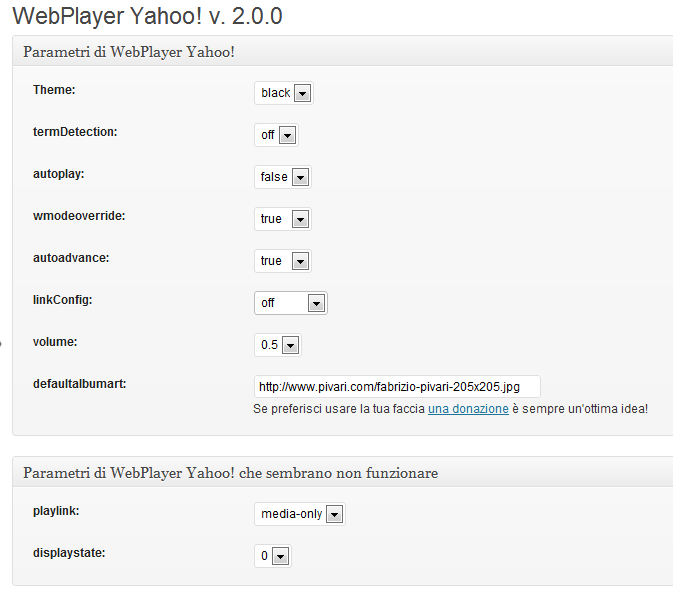Click the defaultalbumart URL input field

tap(397, 387)
